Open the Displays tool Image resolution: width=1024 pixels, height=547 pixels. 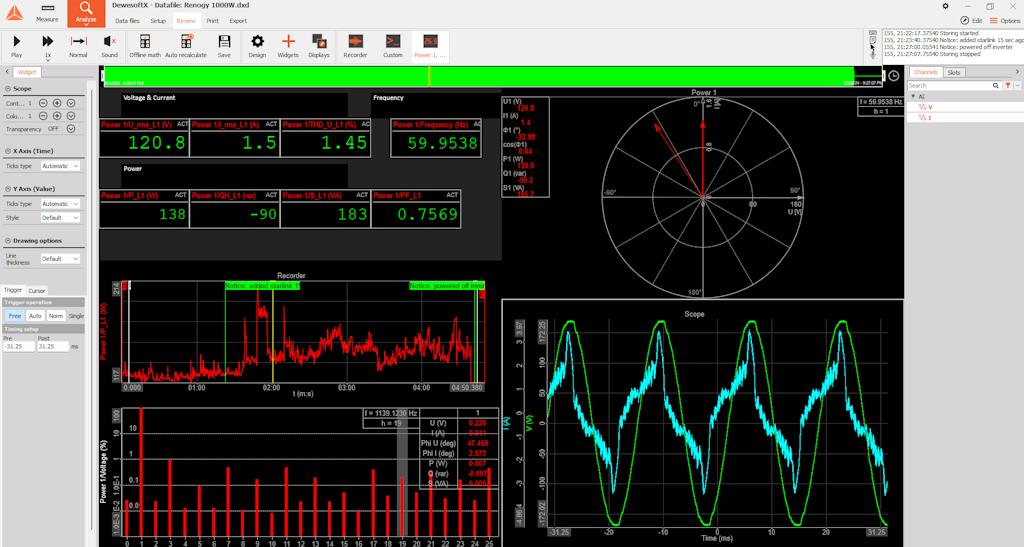click(319, 46)
